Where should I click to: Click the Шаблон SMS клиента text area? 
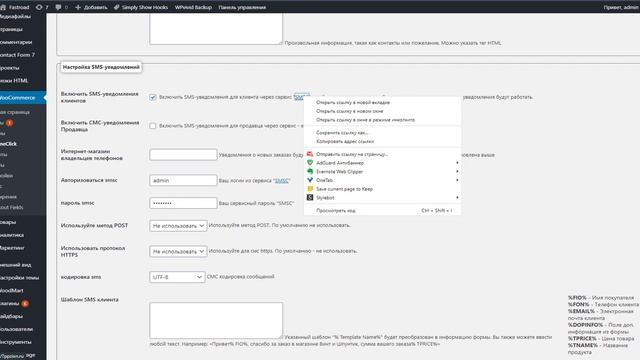coord(216,320)
